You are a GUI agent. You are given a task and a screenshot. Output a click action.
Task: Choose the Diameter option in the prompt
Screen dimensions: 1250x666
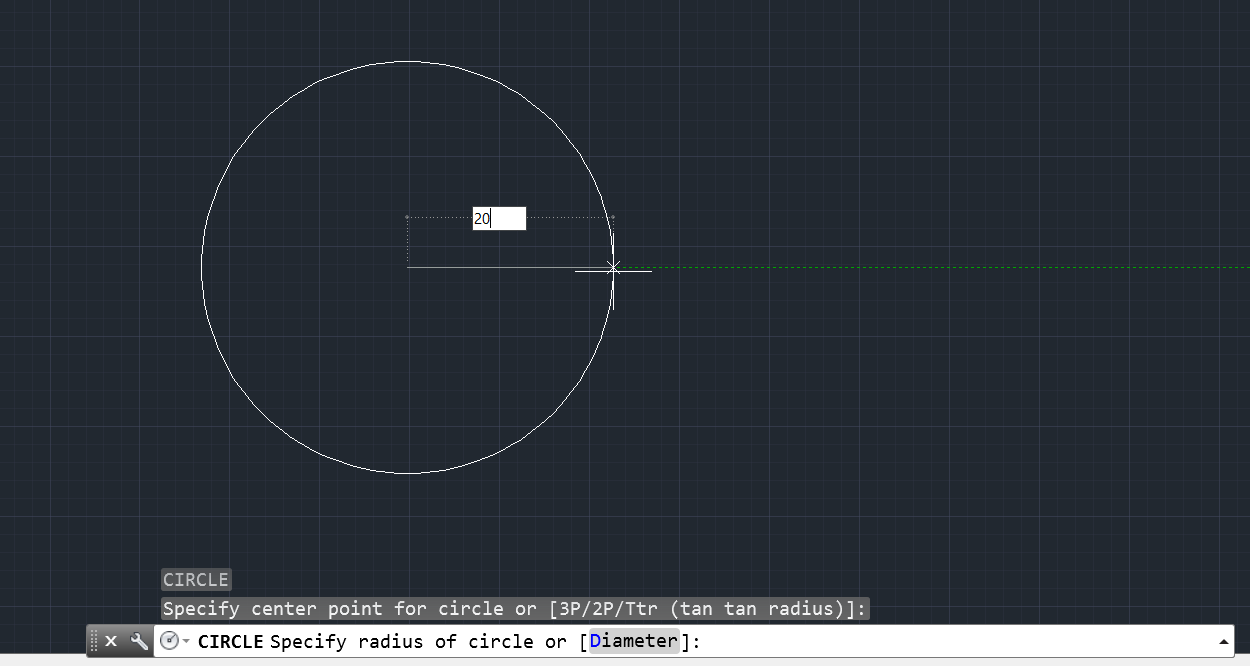(x=632, y=641)
